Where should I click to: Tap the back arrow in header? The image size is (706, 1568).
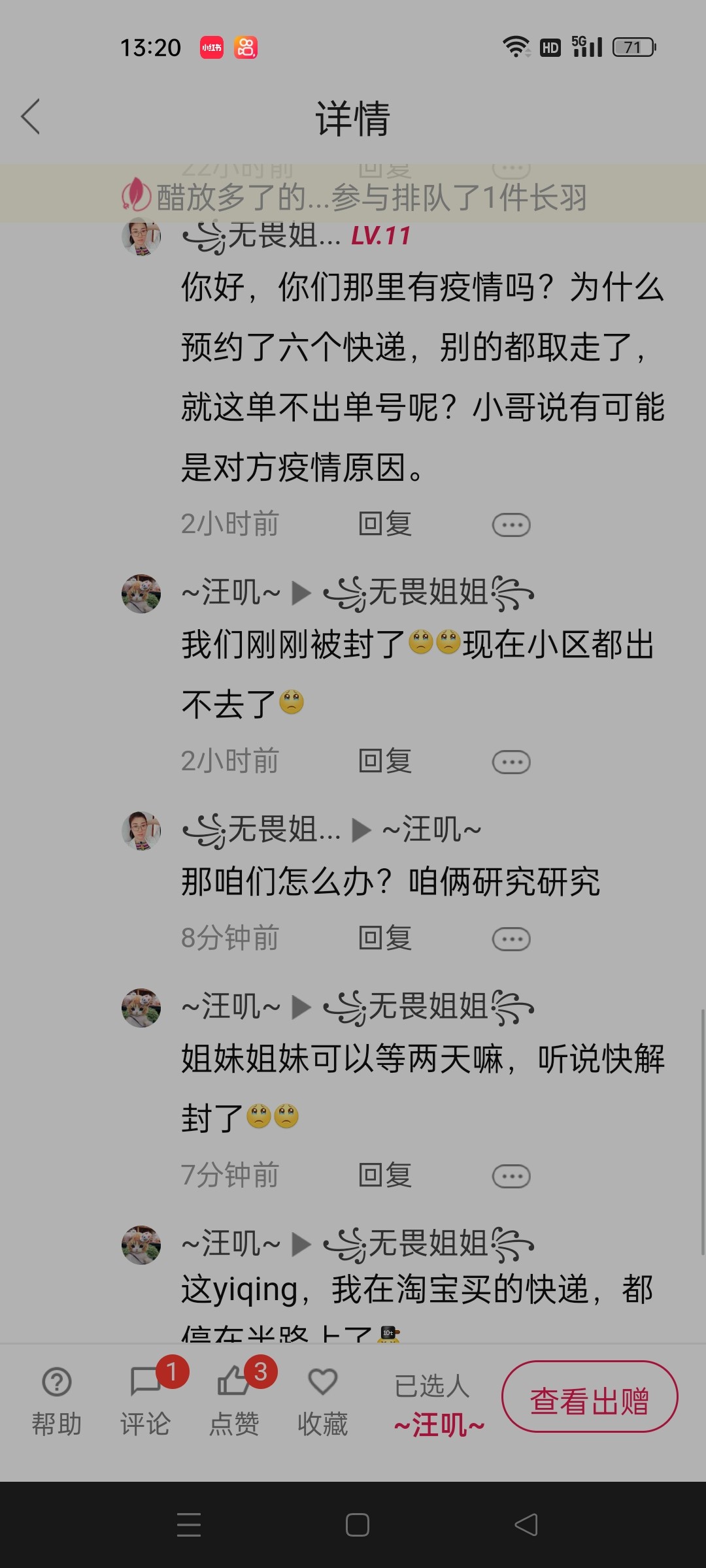coord(31,117)
